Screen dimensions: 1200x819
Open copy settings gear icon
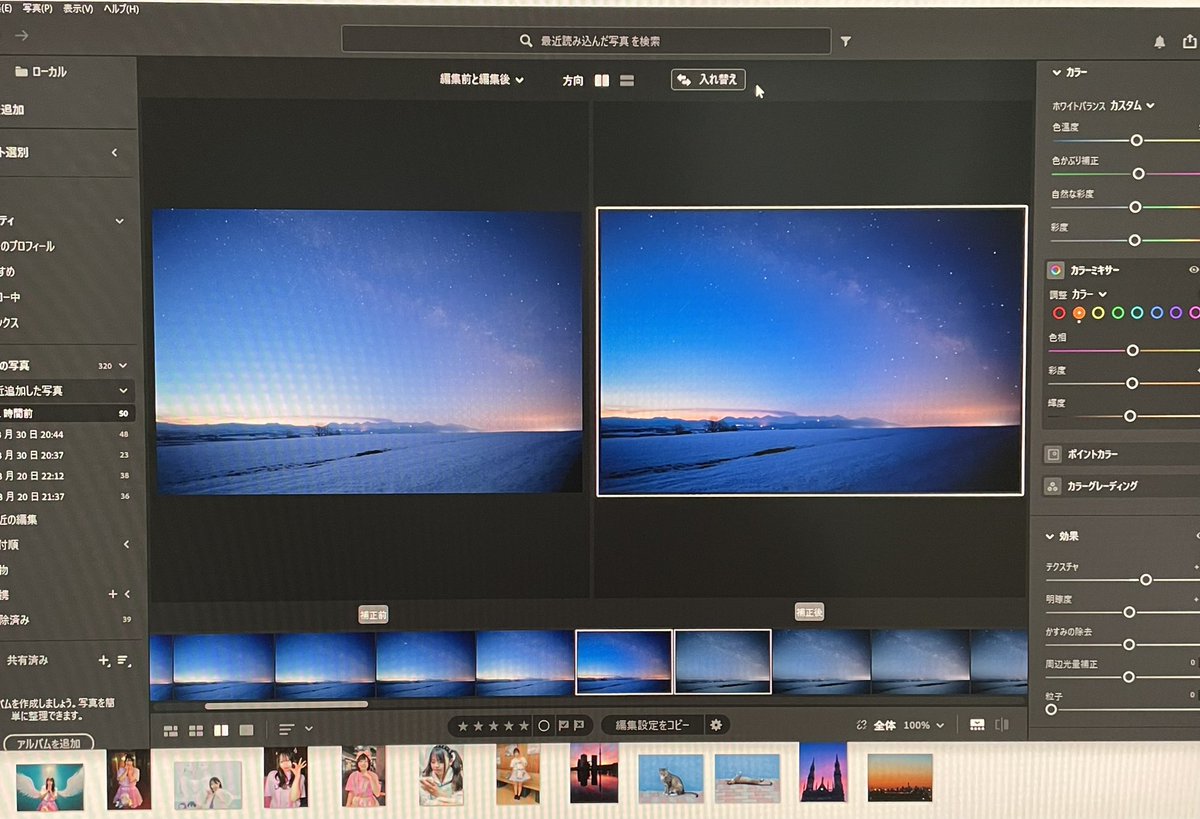716,726
